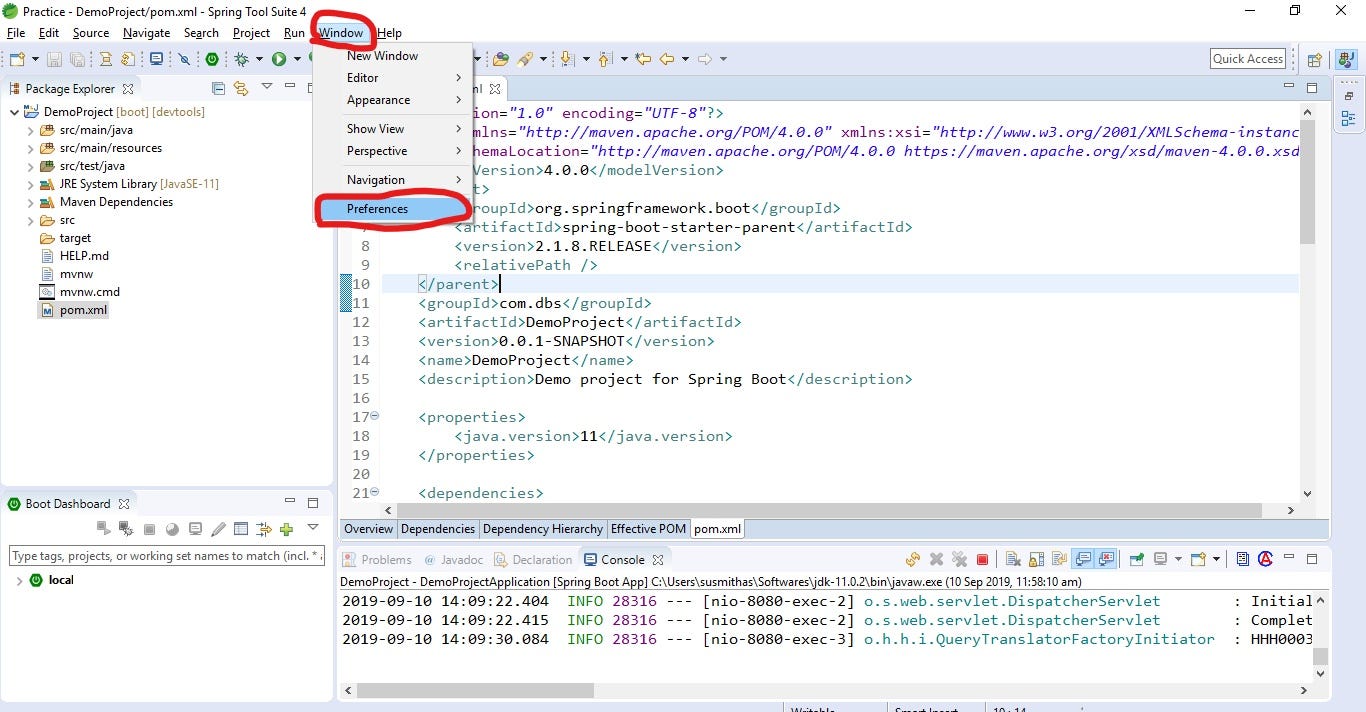
Task: Click the Restore button in right trim
Action: [x=1347, y=97]
